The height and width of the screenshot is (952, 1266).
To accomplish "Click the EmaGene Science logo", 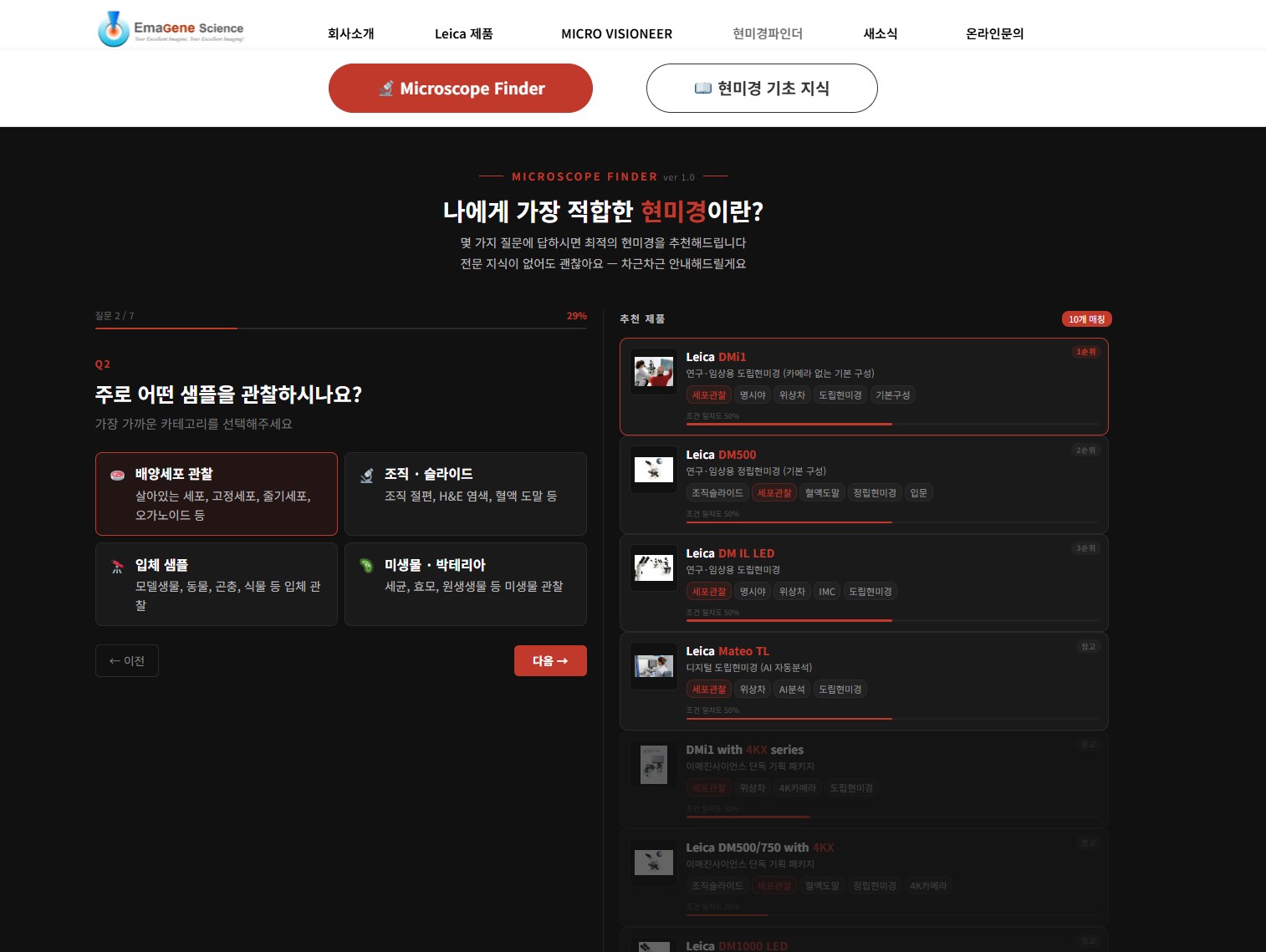I will [x=171, y=29].
